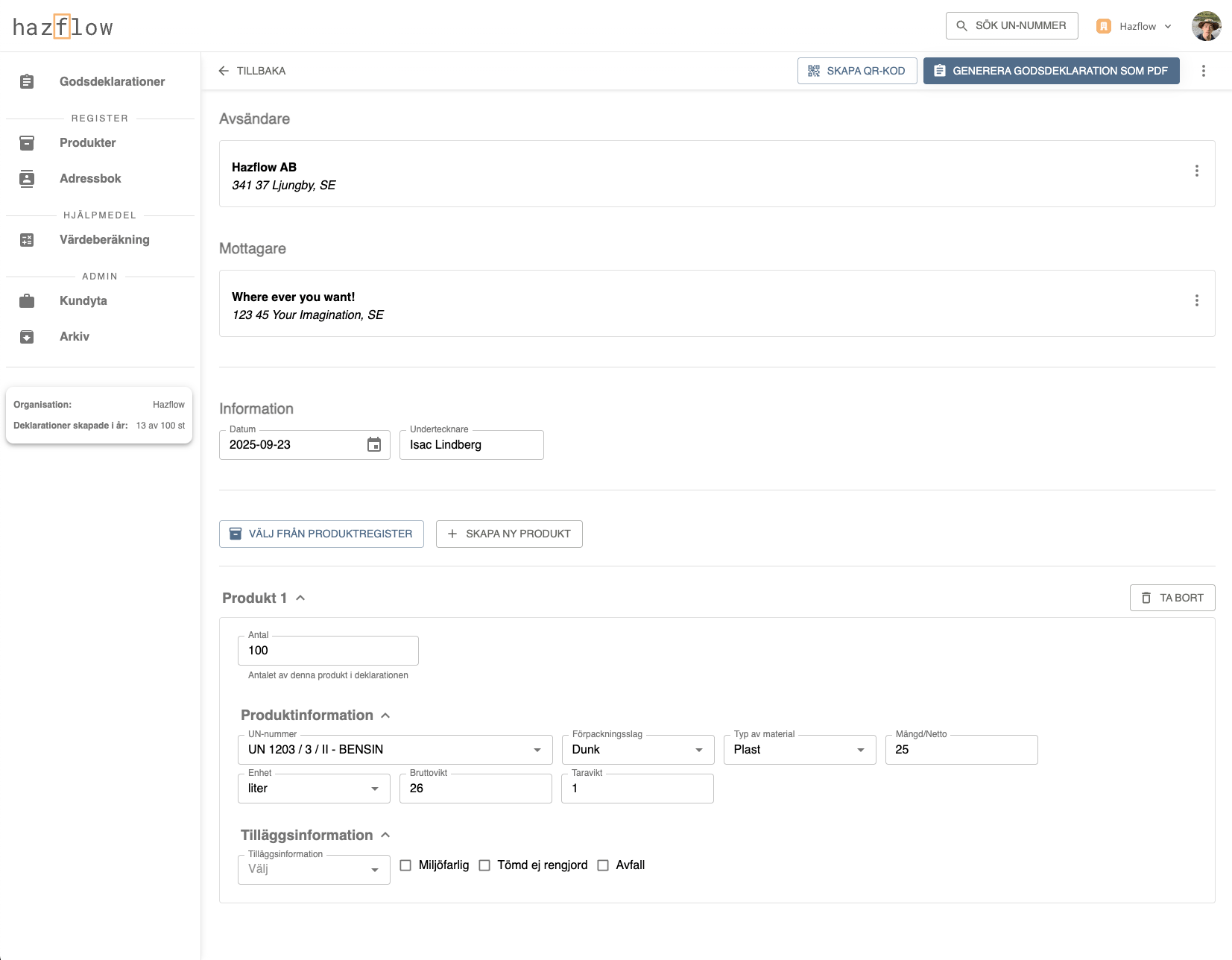Click the user profile avatar
Screen dimensions: 1232x960
[x=1206, y=26]
